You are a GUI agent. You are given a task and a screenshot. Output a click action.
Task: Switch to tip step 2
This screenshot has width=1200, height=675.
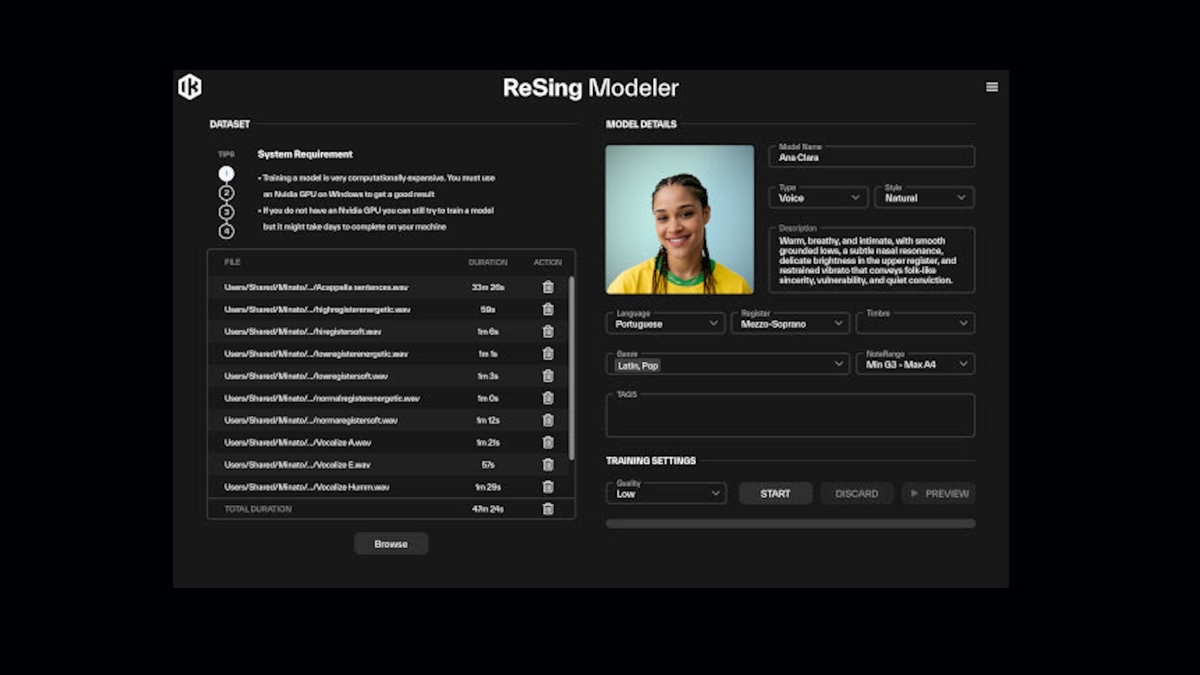point(226,193)
